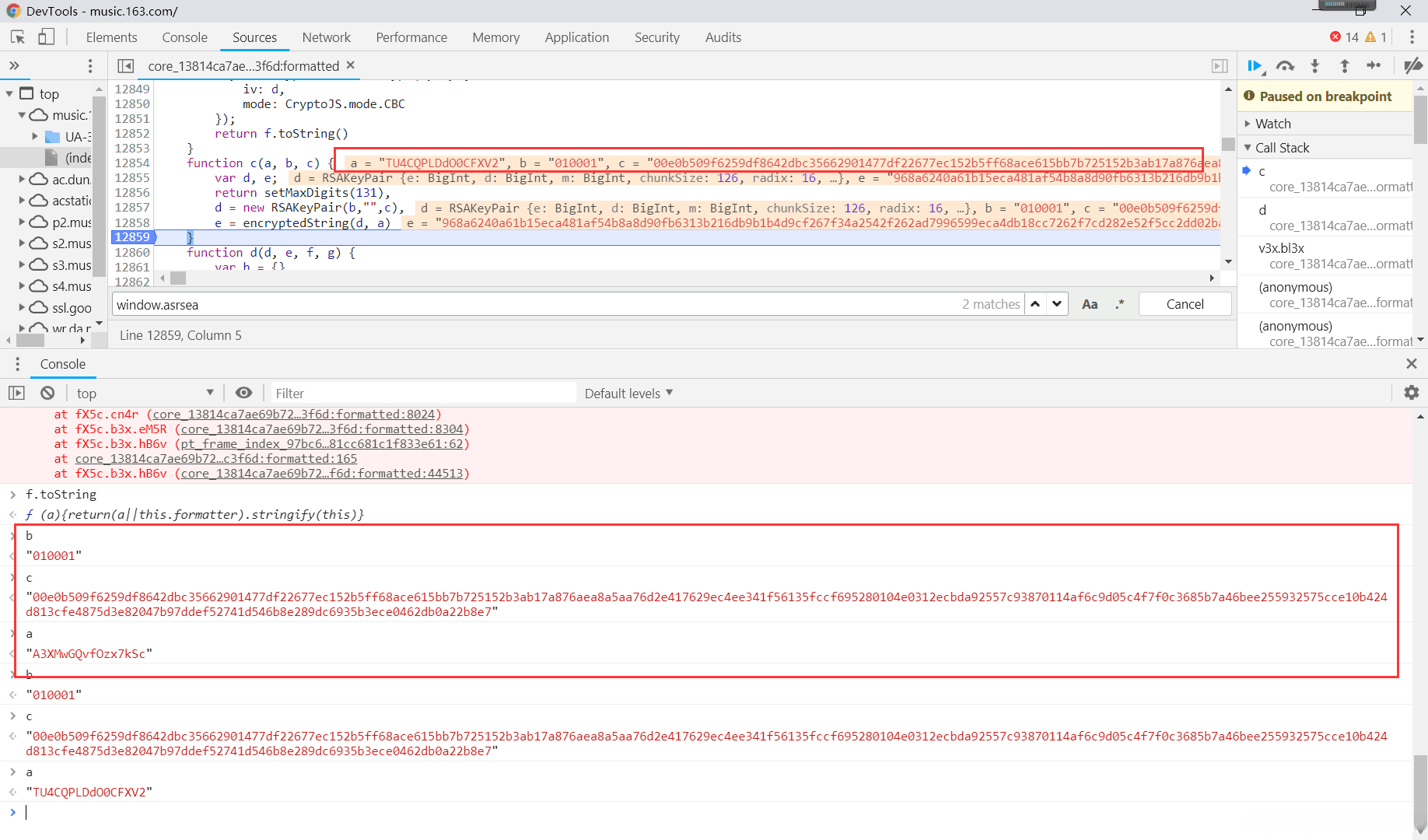This screenshot has width=1428, height=840.
Task: Collapse the top frame tree node
Action: 9,94
